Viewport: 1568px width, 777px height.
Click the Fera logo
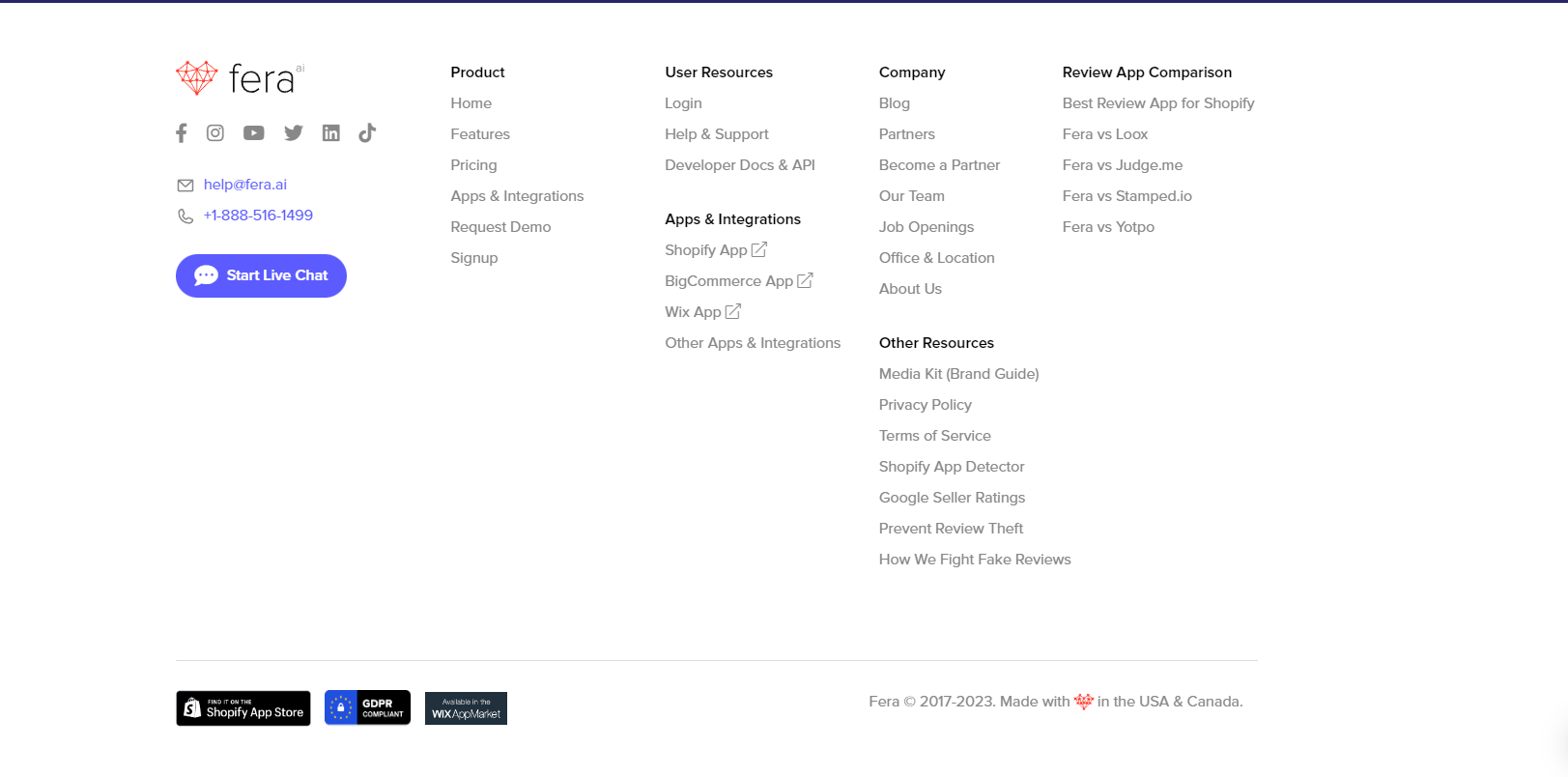241,78
